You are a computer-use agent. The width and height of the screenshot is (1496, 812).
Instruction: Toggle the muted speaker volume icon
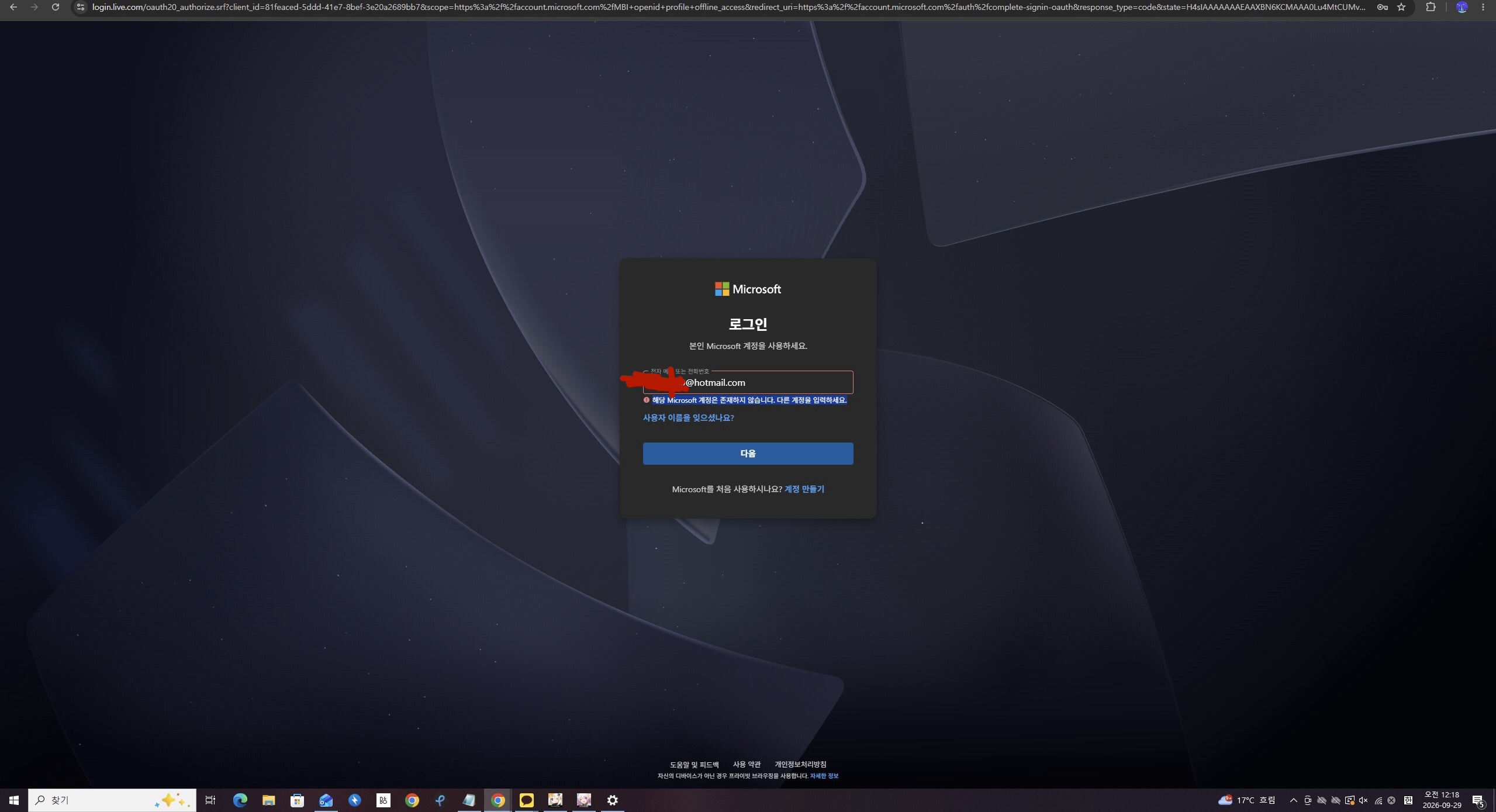[1363, 800]
